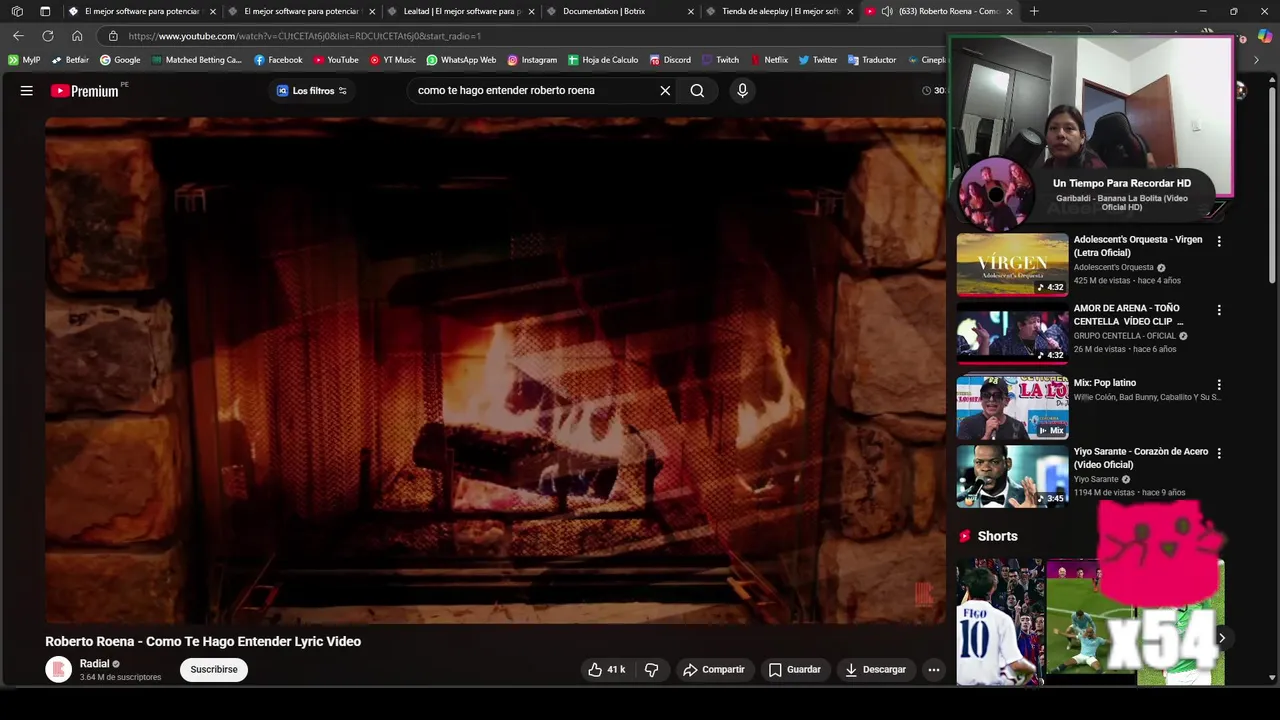Open the Twitter bookmark
This screenshot has width=1280, height=720.
[x=817, y=60]
